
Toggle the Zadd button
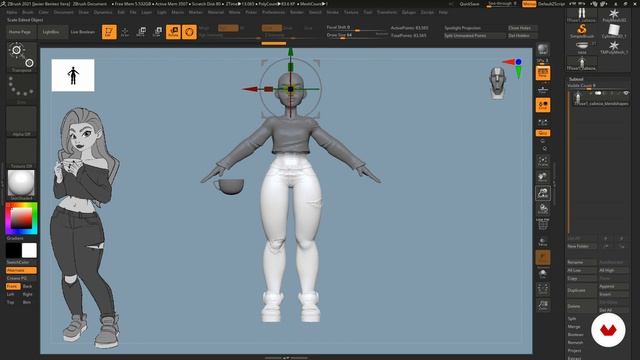(x=271, y=28)
